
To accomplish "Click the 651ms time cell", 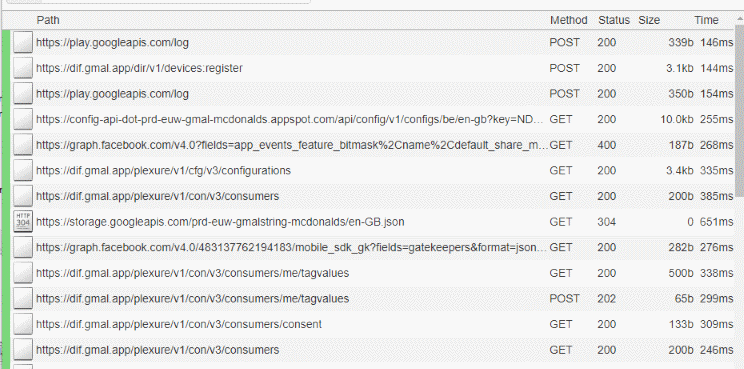I will click(716, 221).
